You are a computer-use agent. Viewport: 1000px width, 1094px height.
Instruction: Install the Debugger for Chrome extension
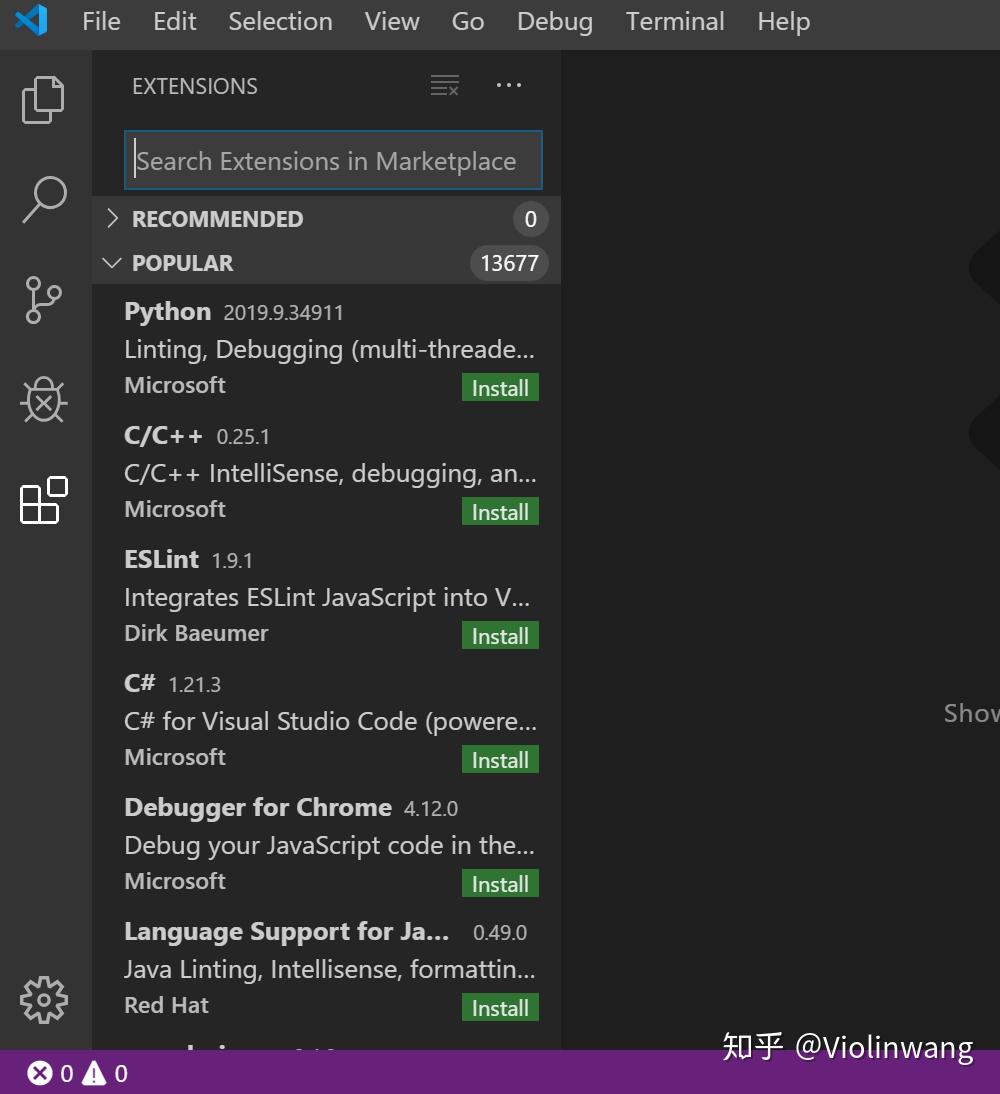point(500,884)
